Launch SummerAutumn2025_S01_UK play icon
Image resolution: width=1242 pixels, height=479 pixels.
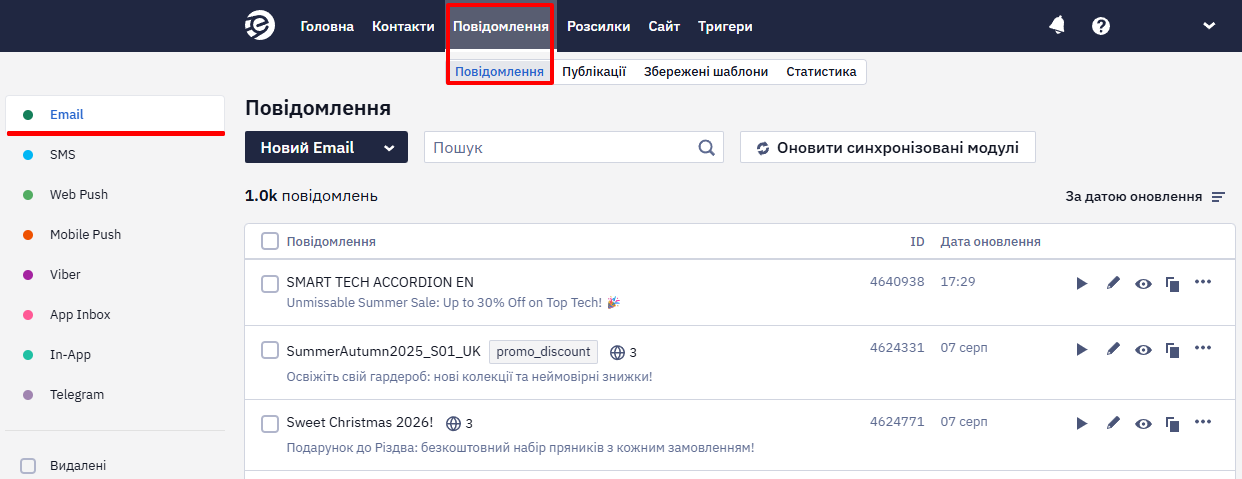[x=1081, y=350]
